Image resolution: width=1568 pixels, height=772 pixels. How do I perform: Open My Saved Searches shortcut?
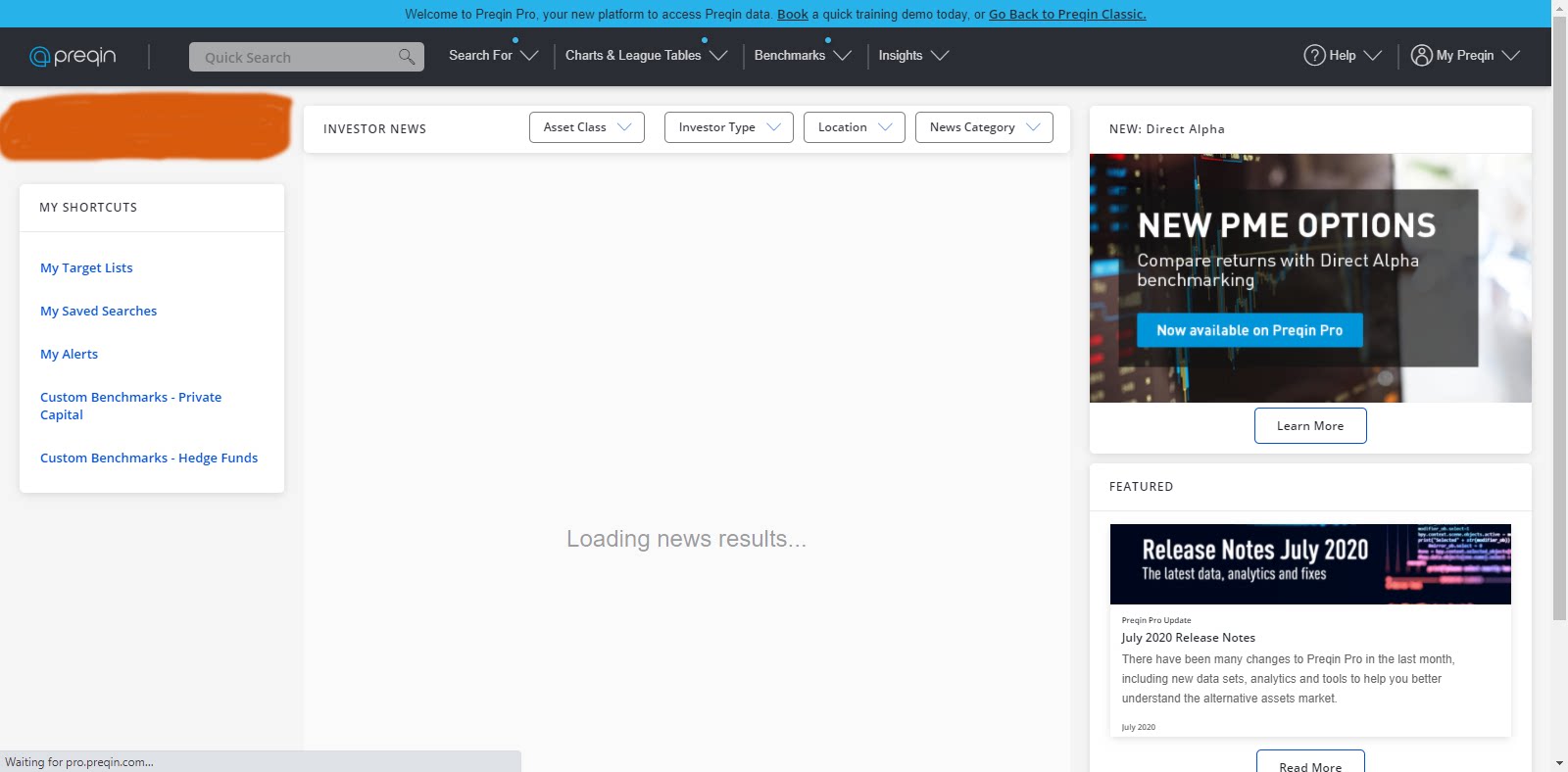pos(98,311)
